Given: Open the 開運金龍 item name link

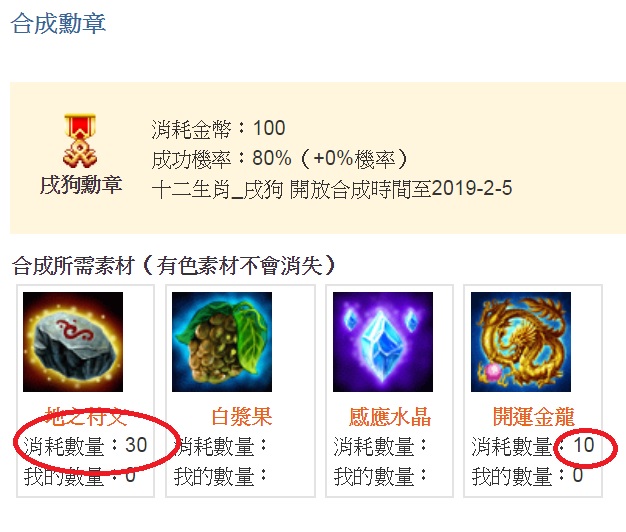Looking at the screenshot, I should [x=534, y=417].
